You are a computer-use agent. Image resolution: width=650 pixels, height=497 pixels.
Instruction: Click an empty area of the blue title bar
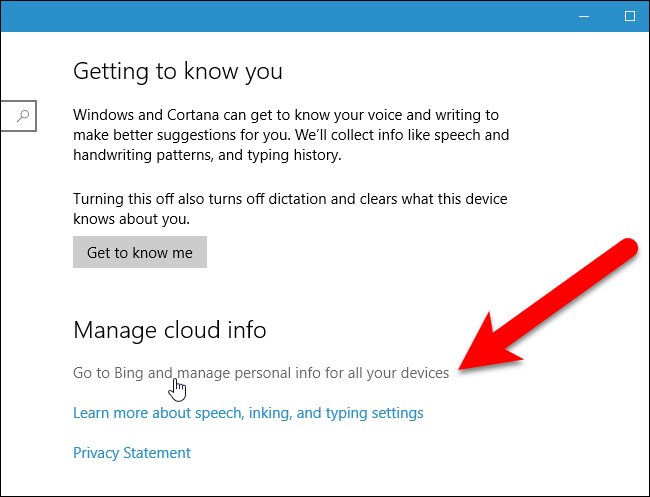pyautogui.click(x=300, y=16)
